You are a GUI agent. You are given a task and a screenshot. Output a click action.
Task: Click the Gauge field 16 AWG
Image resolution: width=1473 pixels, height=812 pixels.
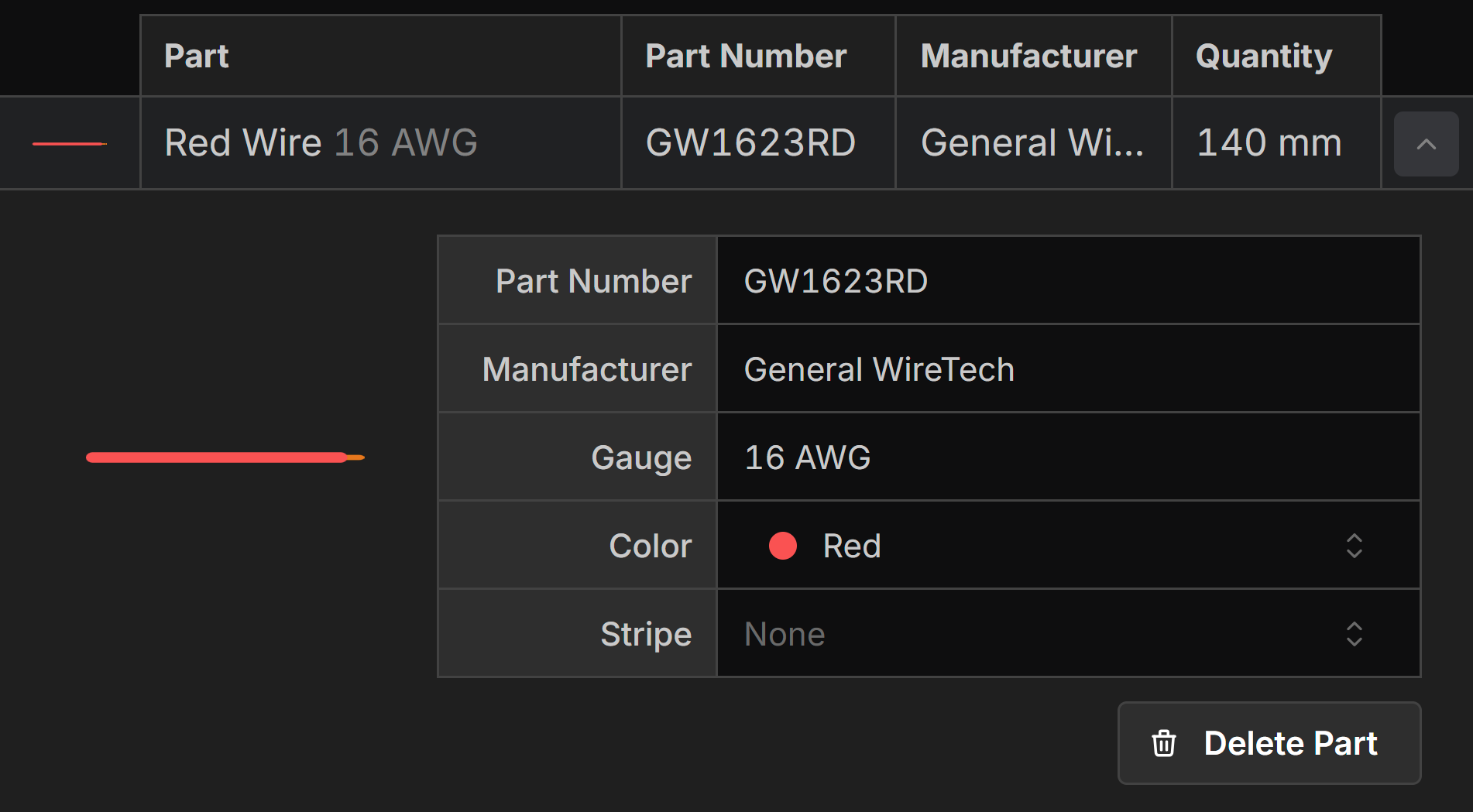[1068, 457]
